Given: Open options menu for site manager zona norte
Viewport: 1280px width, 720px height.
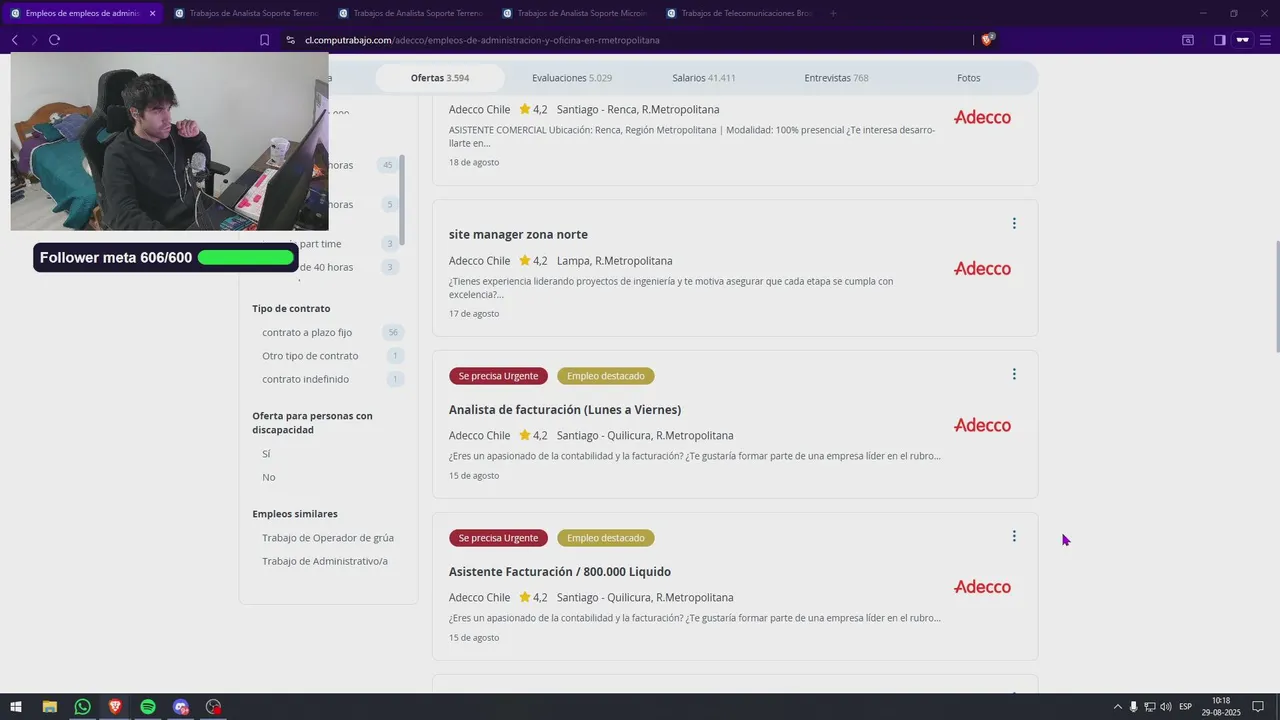Looking at the screenshot, I should [x=1014, y=224].
